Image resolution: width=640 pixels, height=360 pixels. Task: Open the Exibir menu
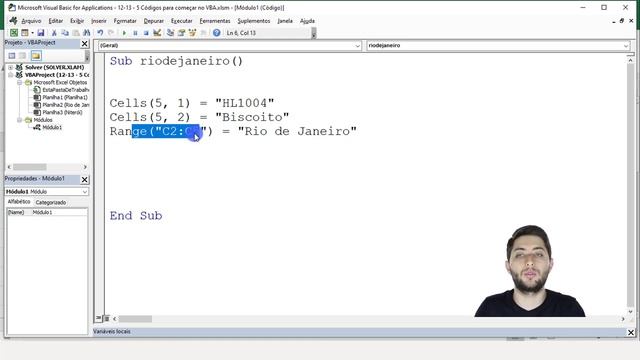77,21
